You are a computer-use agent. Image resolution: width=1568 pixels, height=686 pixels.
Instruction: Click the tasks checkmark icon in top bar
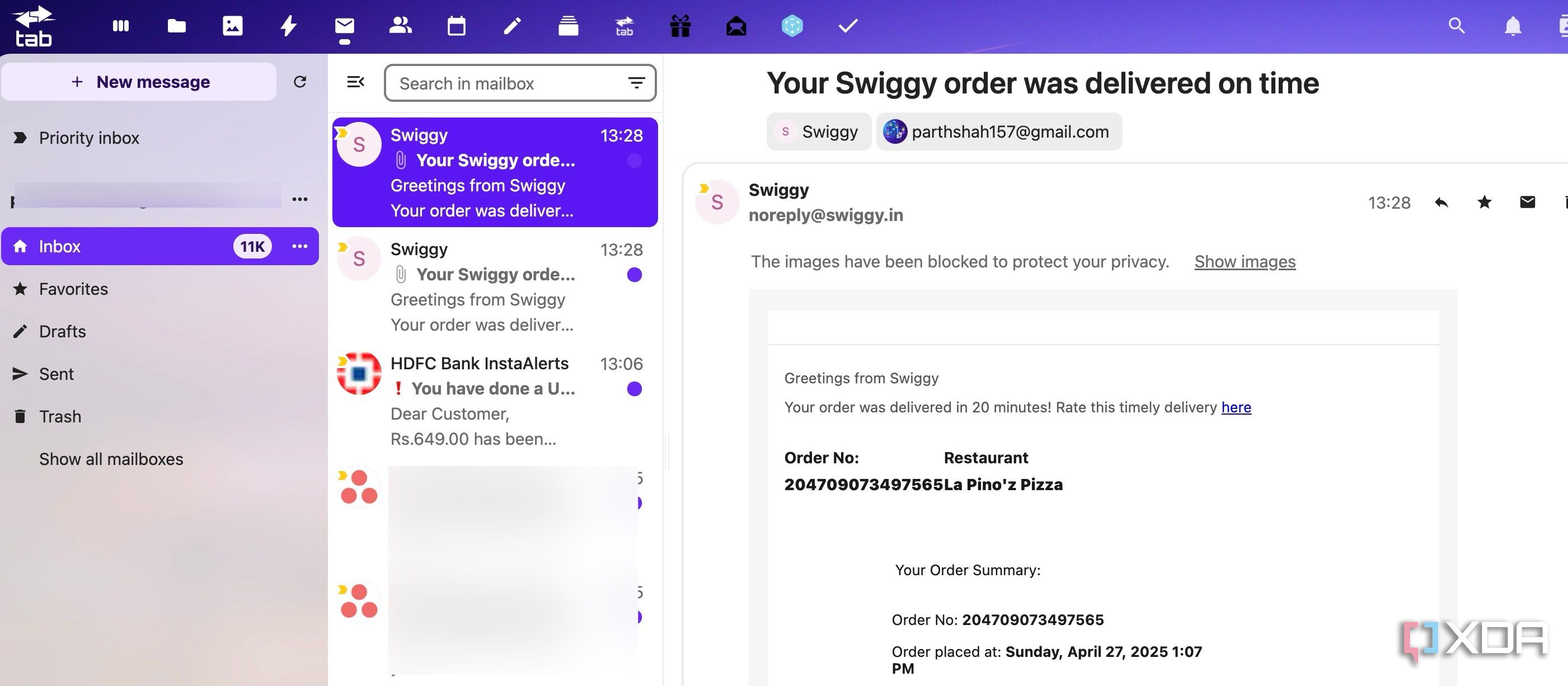click(848, 26)
